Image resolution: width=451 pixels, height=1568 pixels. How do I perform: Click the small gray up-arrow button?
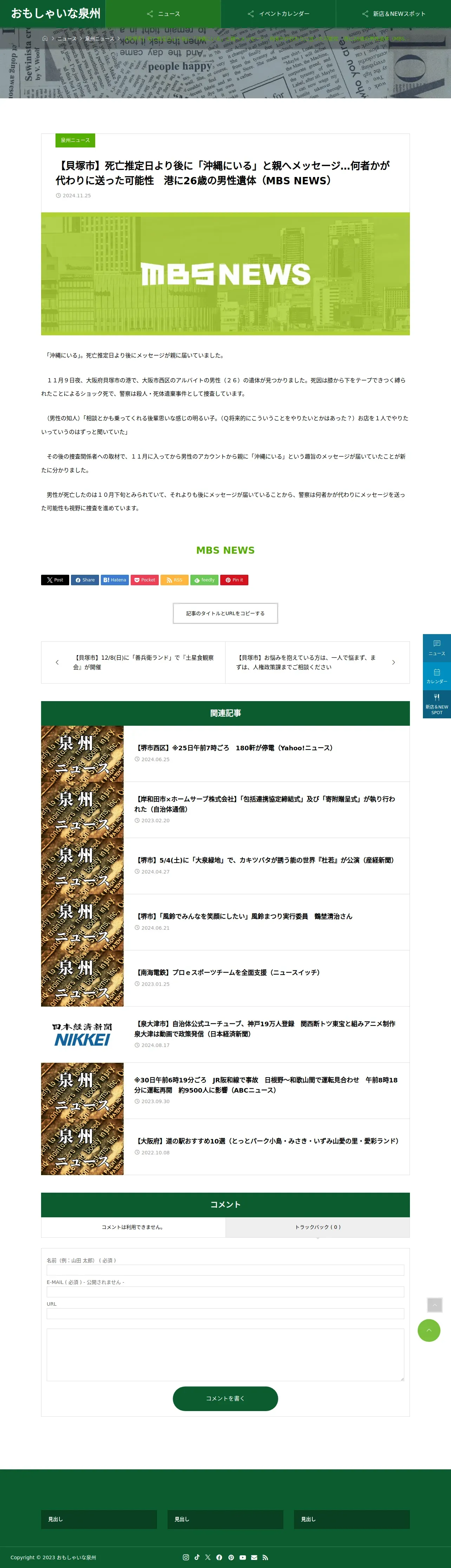tap(434, 1305)
